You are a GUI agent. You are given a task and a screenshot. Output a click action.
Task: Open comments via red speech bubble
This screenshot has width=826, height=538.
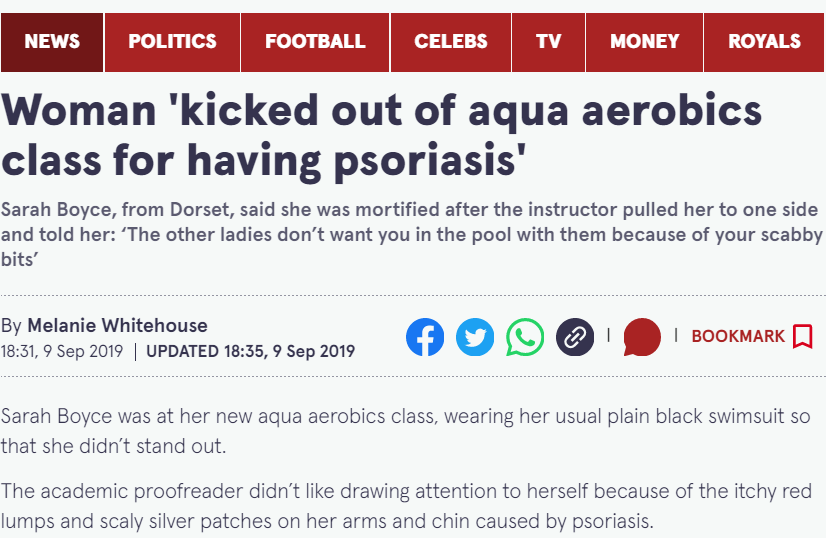(x=642, y=337)
